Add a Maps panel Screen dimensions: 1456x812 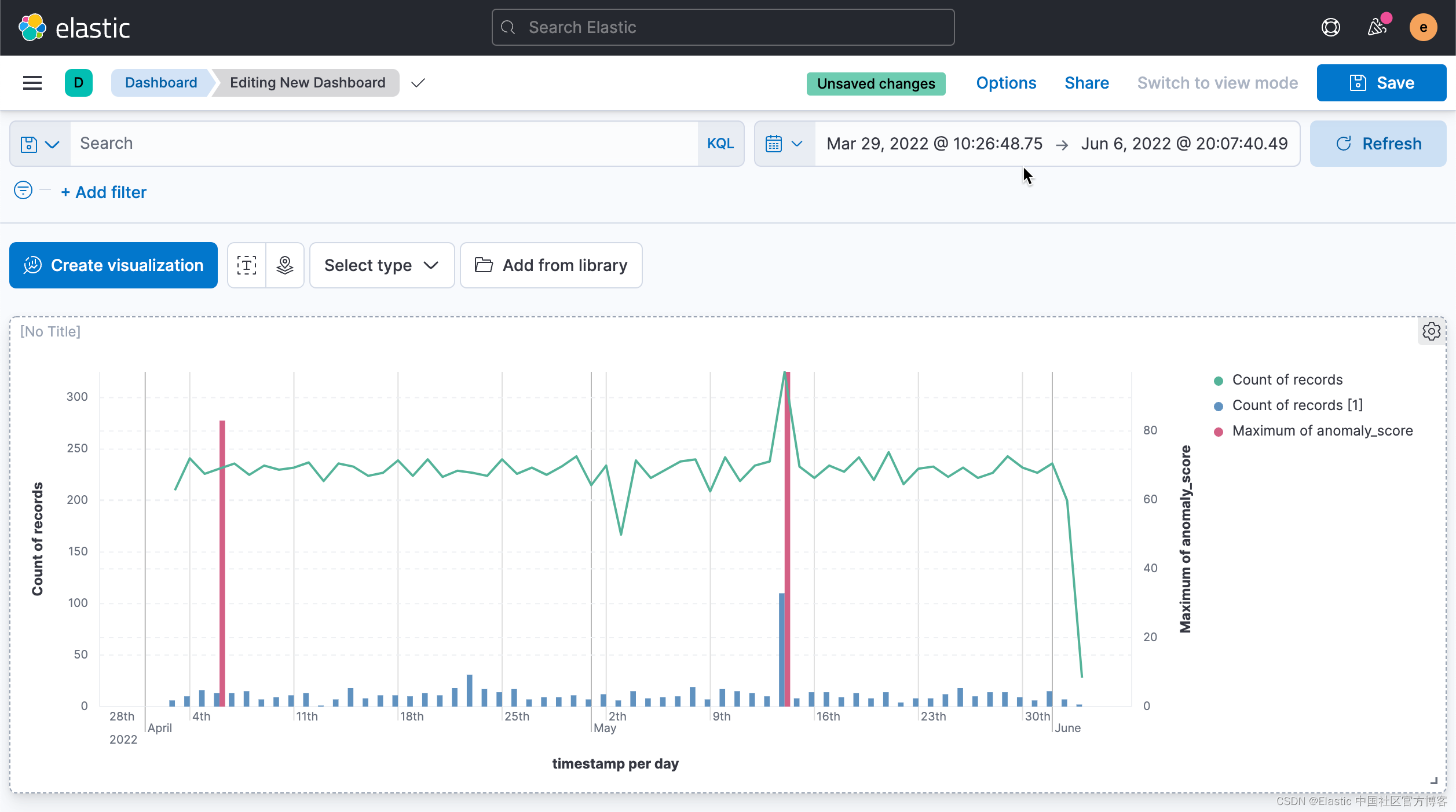[x=285, y=265]
